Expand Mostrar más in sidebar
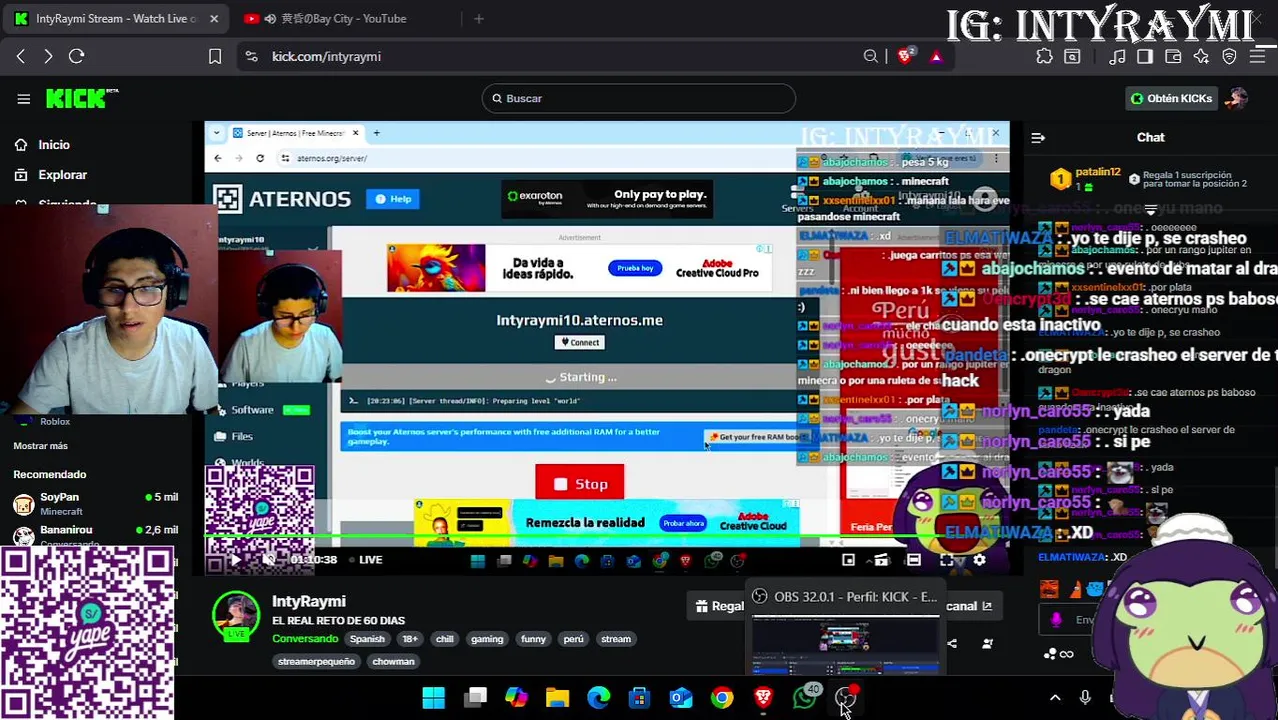 40,446
